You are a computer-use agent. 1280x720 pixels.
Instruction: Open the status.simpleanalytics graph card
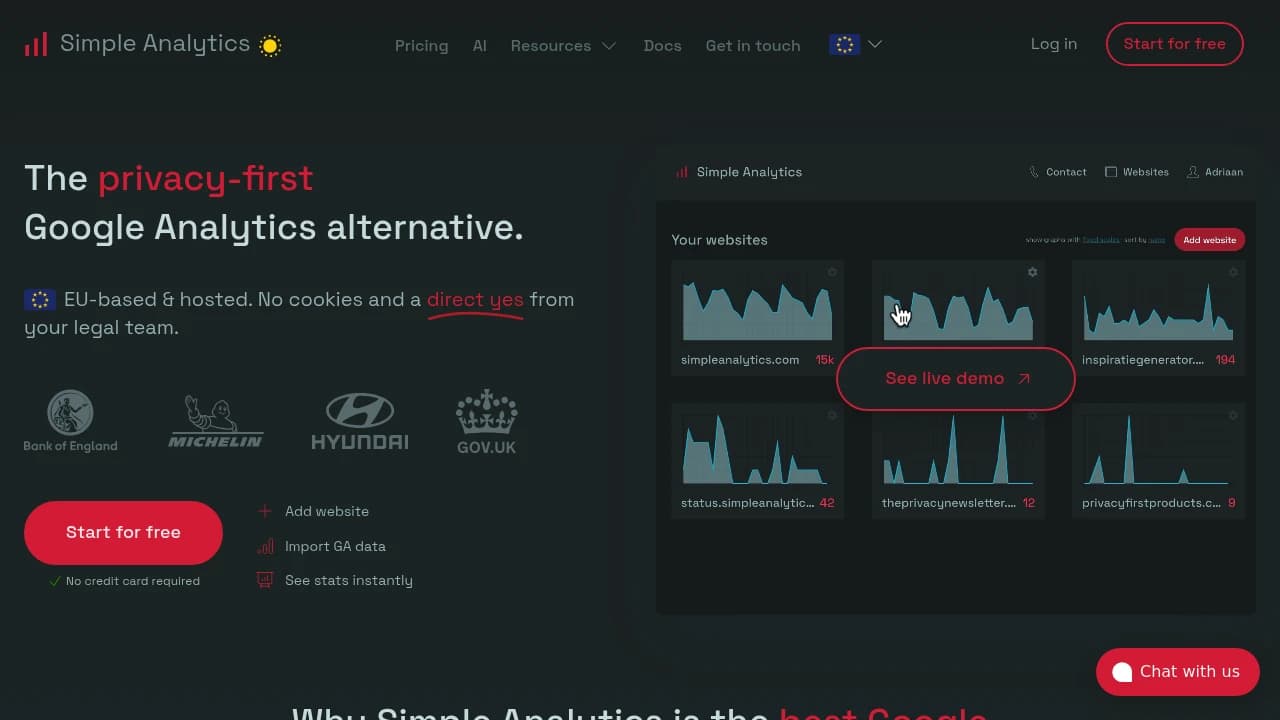pyautogui.click(x=757, y=461)
